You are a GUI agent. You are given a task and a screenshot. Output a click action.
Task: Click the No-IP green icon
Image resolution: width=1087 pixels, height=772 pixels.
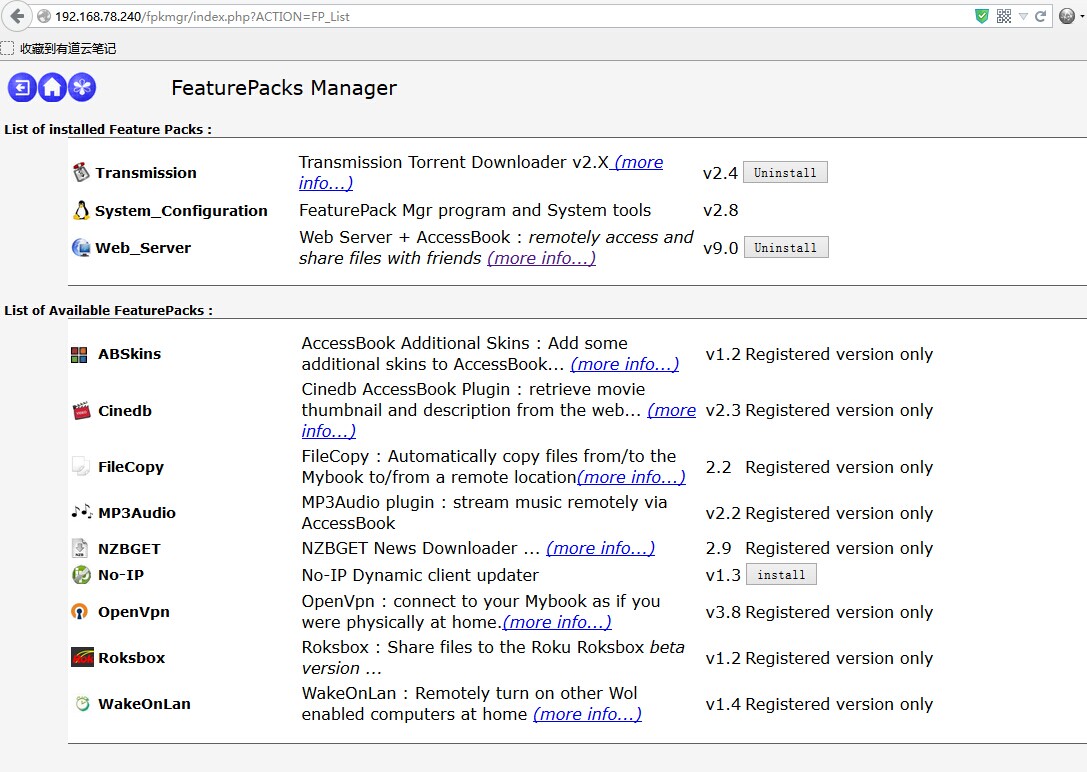pyautogui.click(x=81, y=574)
